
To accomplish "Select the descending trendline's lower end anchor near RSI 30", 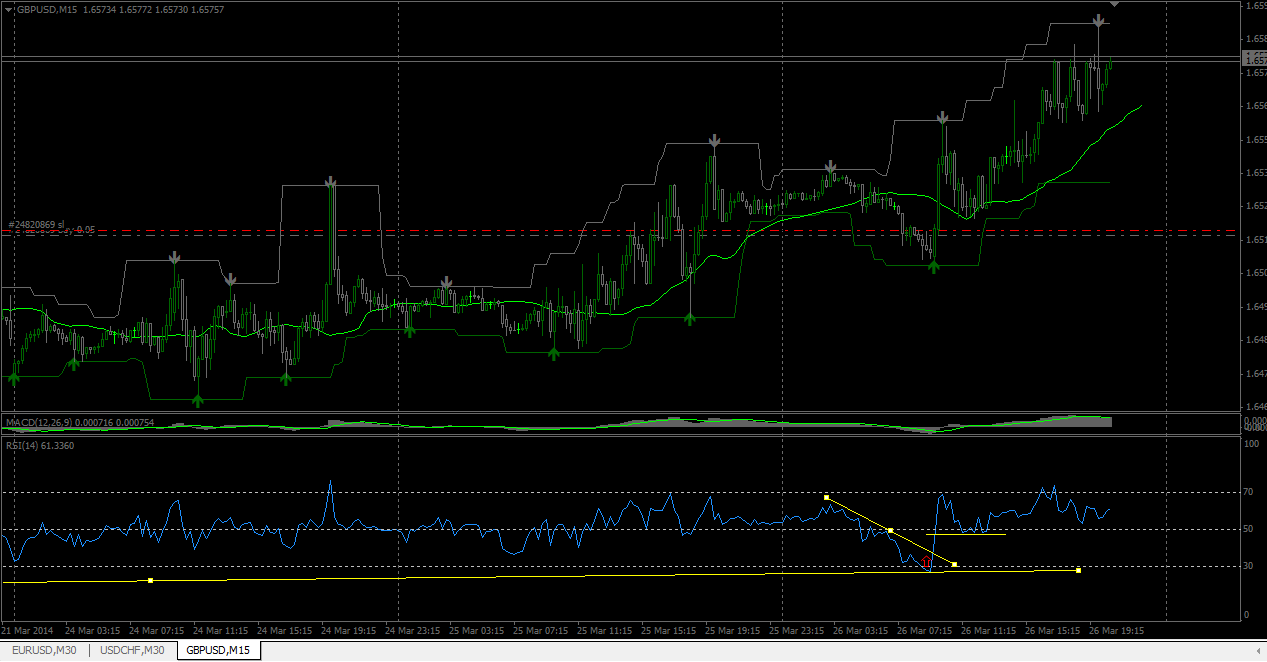I will [x=955, y=565].
